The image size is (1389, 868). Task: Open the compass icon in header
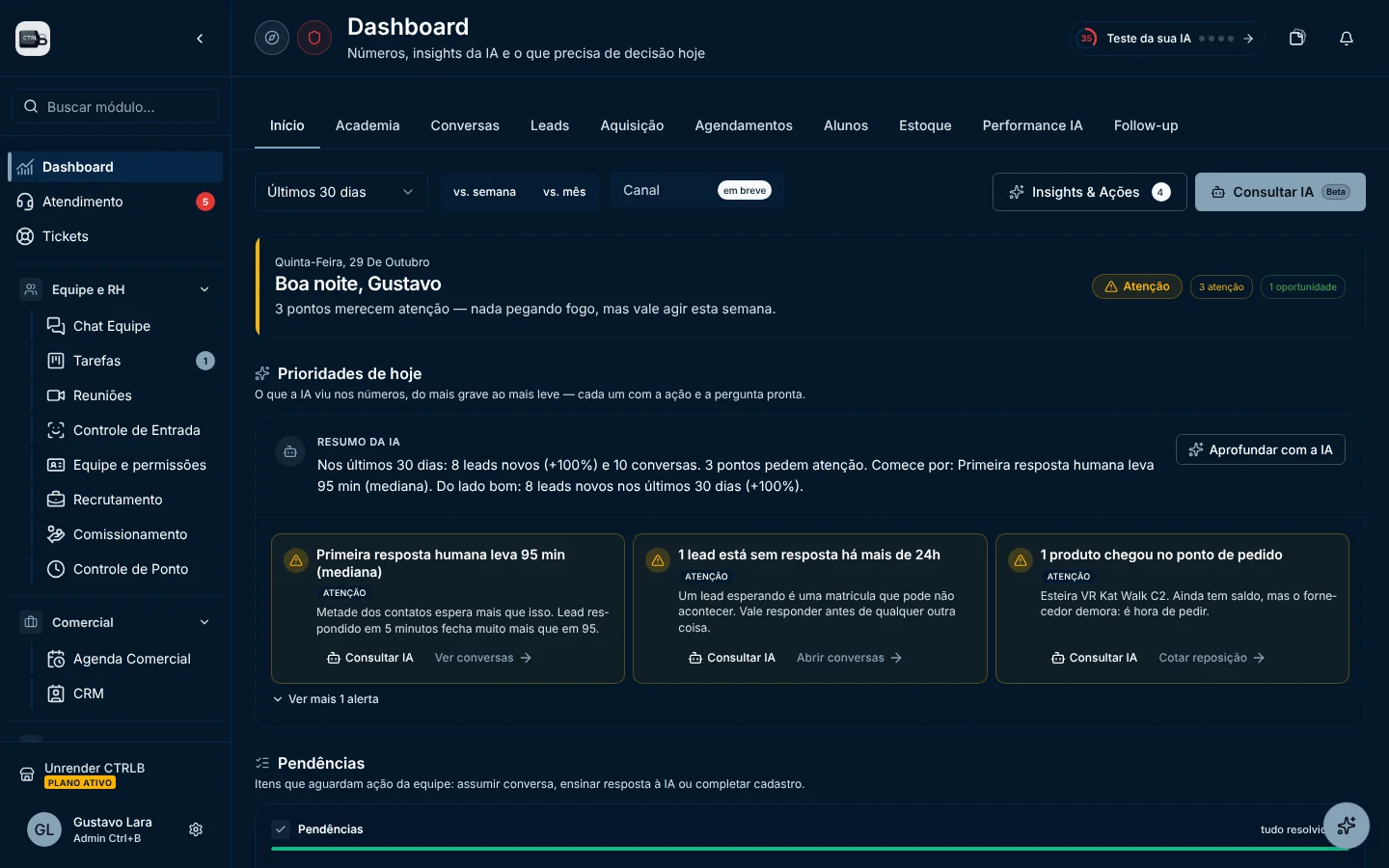coord(272,38)
